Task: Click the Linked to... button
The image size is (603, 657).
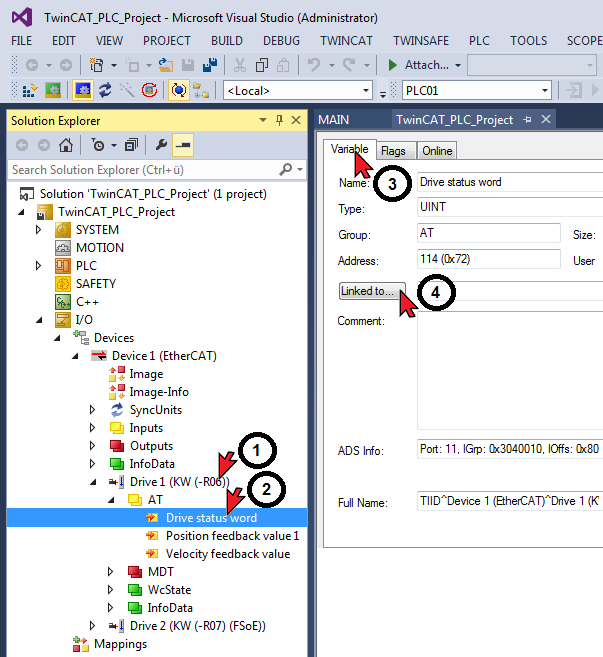Action: click(371, 292)
